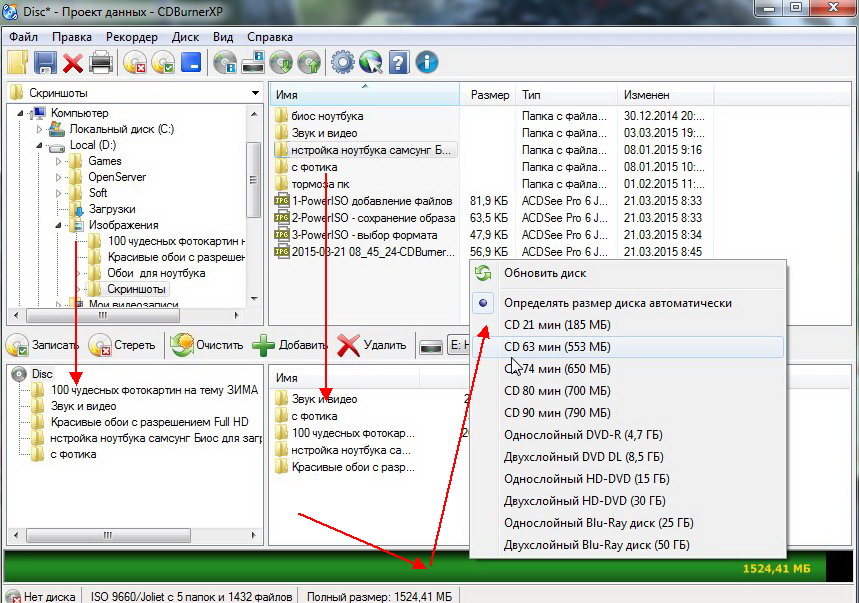Click the green disc capacity bar
The image size is (859, 603).
pyautogui.click(x=415, y=566)
